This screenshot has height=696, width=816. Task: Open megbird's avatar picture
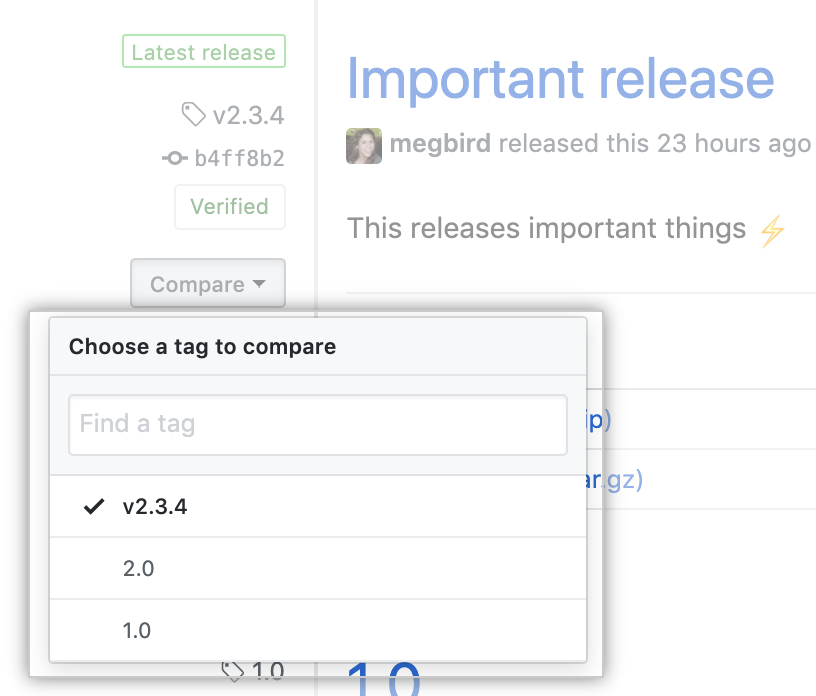[364, 145]
